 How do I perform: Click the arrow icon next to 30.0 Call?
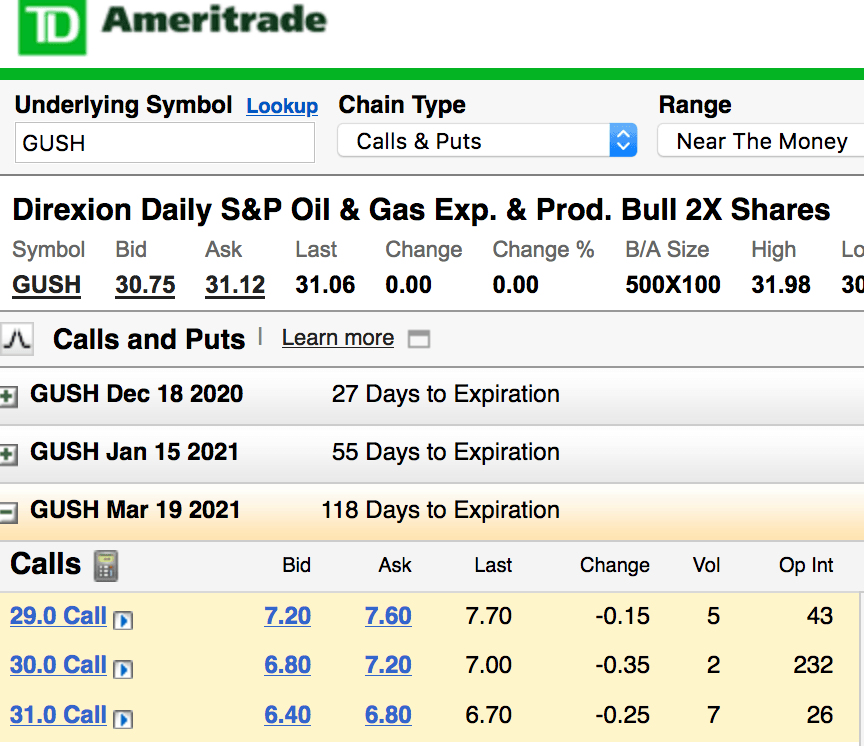tap(124, 669)
